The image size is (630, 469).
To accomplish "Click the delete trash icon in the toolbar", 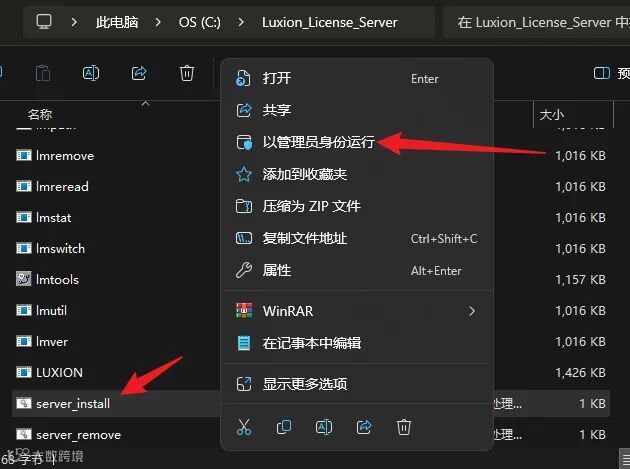I will (187, 73).
